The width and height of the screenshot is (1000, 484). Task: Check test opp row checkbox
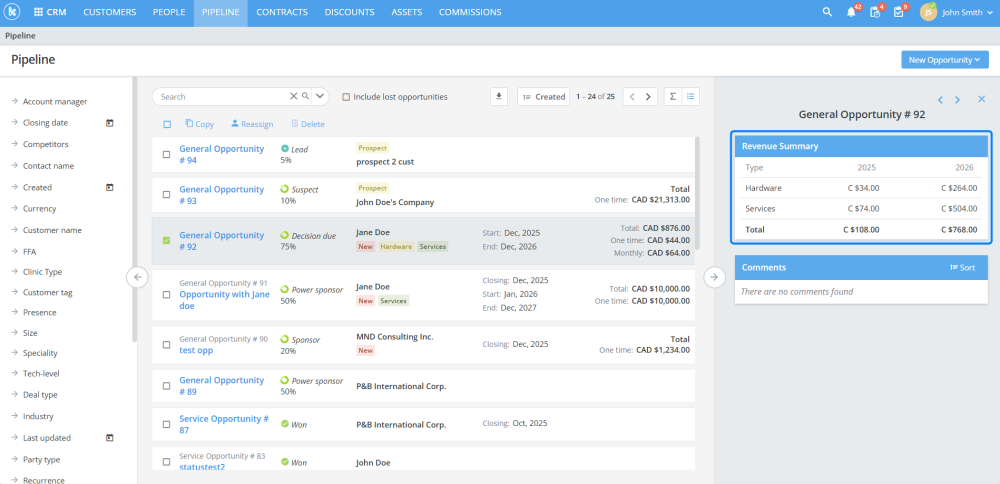(x=166, y=344)
